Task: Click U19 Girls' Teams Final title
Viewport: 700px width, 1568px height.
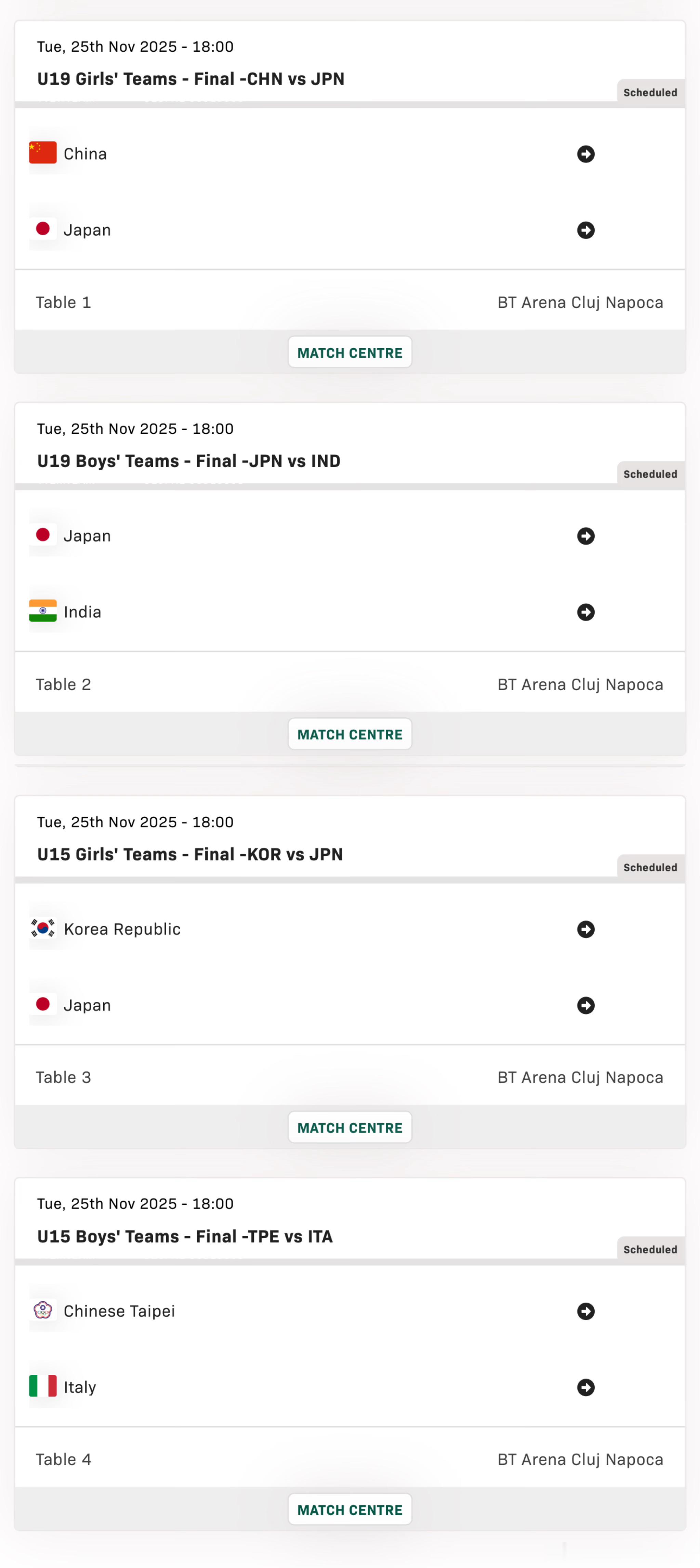Action: click(x=190, y=79)
